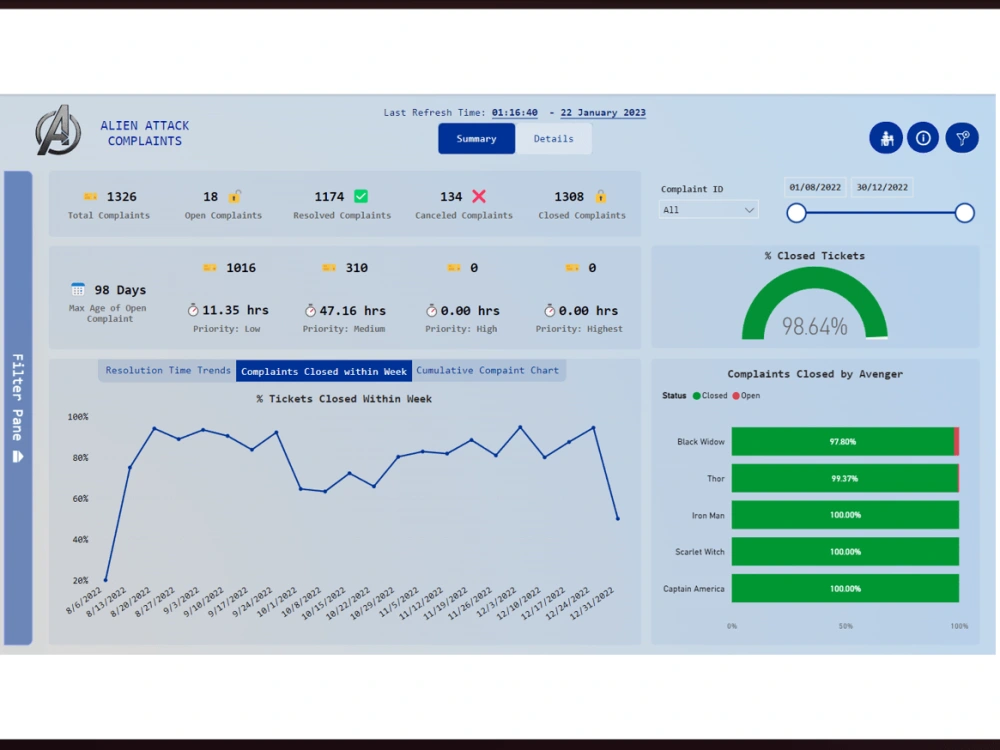Click the red X beside Canceled Complaints
The width and height of the screenshot is (1000, 750).
(477, 196)
